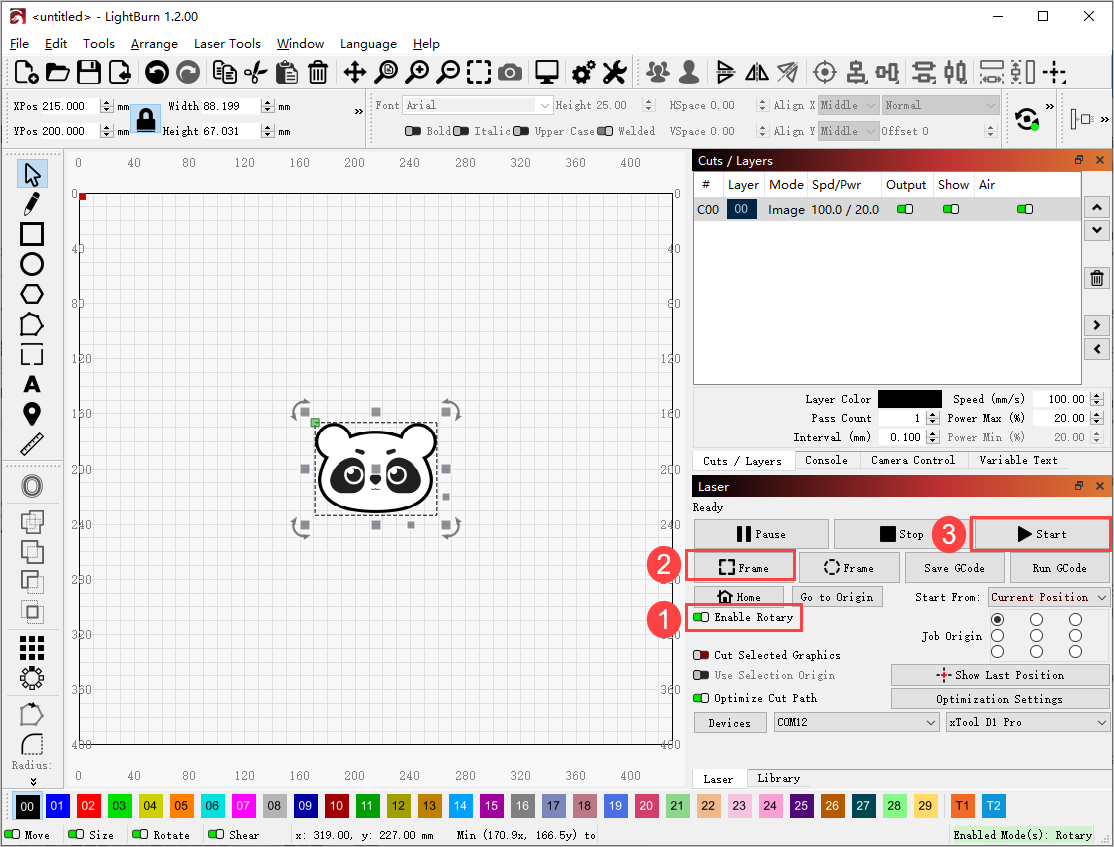Toggle Optimize Cut Path
Image resolution: width=1114 pixels, height=847 pixels.
[x=701, y=698]
